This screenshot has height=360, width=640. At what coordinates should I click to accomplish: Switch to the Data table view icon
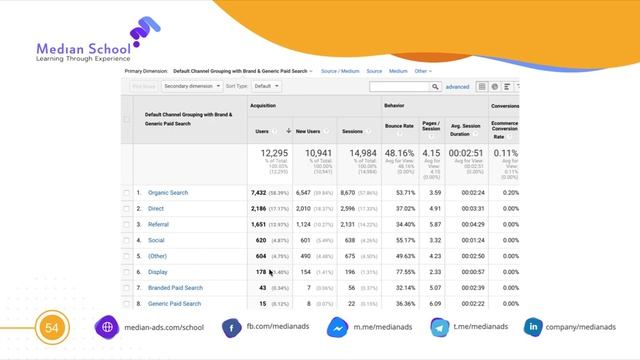click(x=482, y=87)
